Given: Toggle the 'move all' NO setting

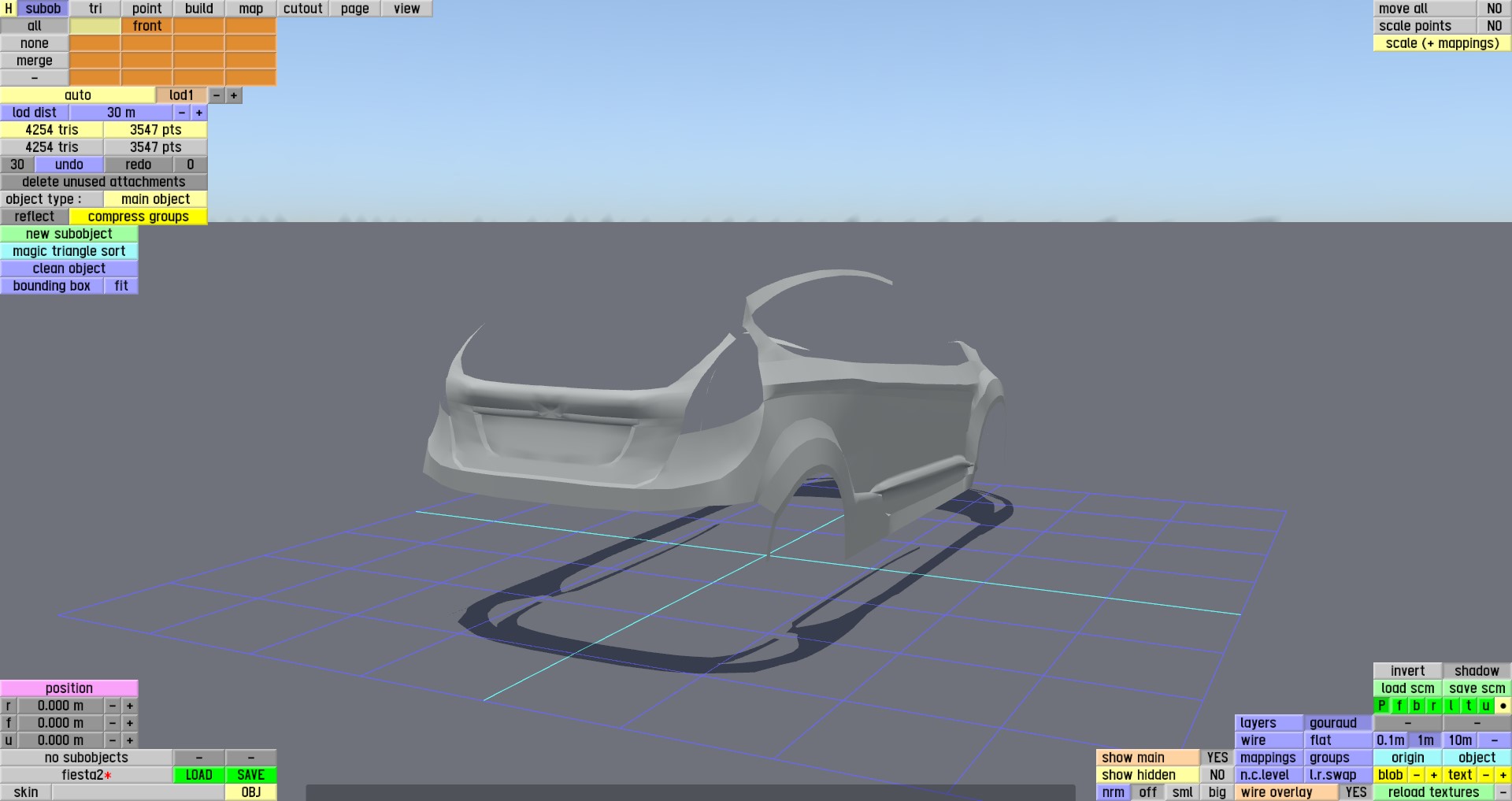Looking at the screenshot, I should click(x=1494, y=9).
